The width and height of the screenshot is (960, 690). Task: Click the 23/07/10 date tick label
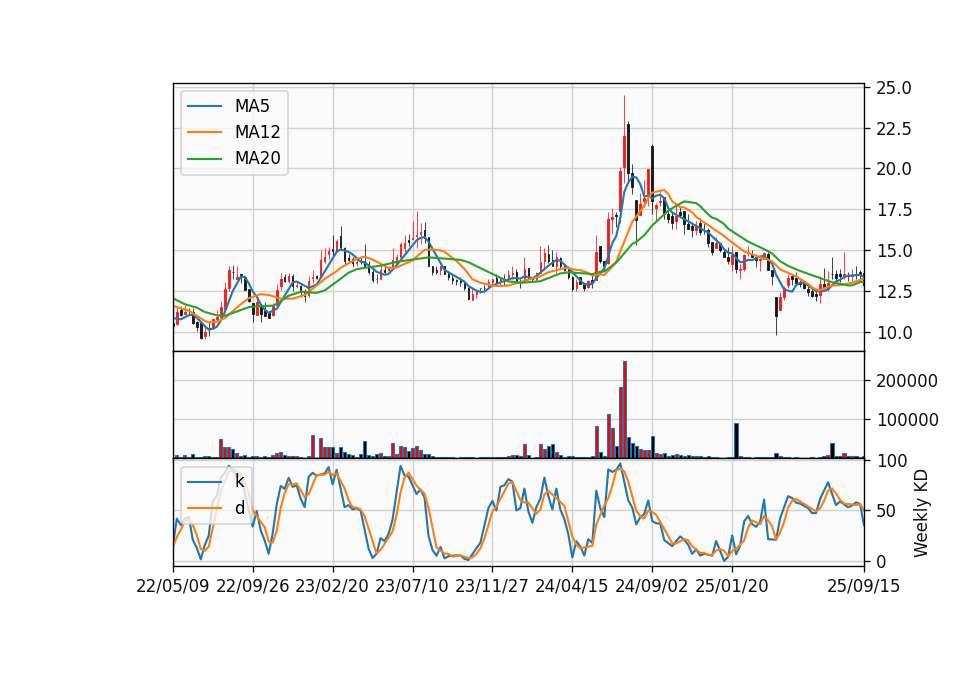click(412, 586)
